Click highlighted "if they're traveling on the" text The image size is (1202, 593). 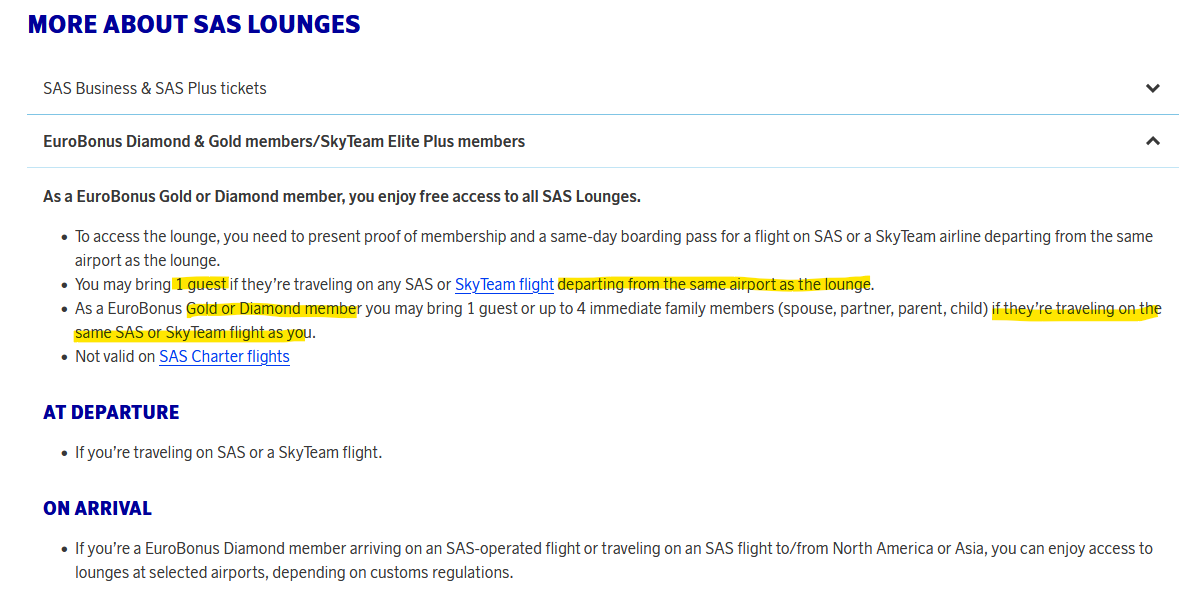[1075, 308]
